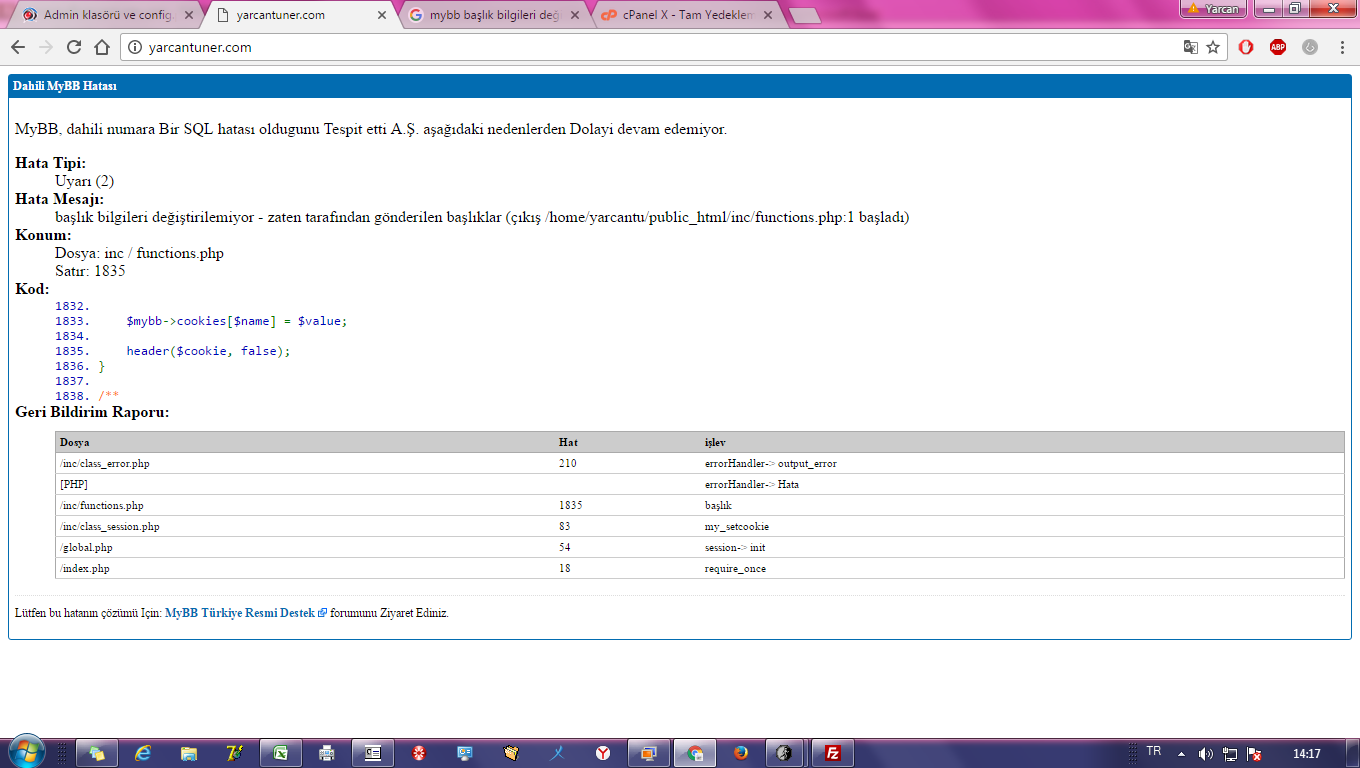Viewport: 1360px width, 768px height.
Task: Click the gray round extension icon
Action: (1310, 47)
